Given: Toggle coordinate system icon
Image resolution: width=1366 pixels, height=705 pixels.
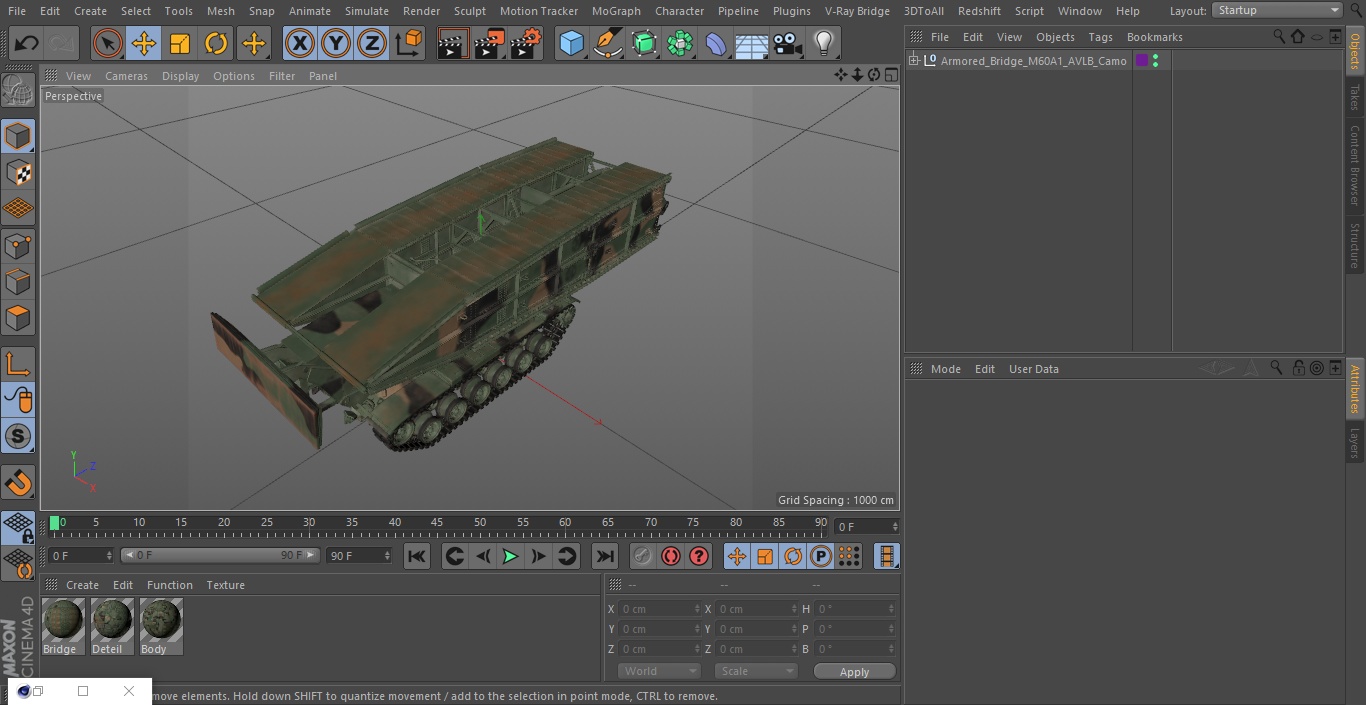Looking at the screenshot, I should [409, 43].
